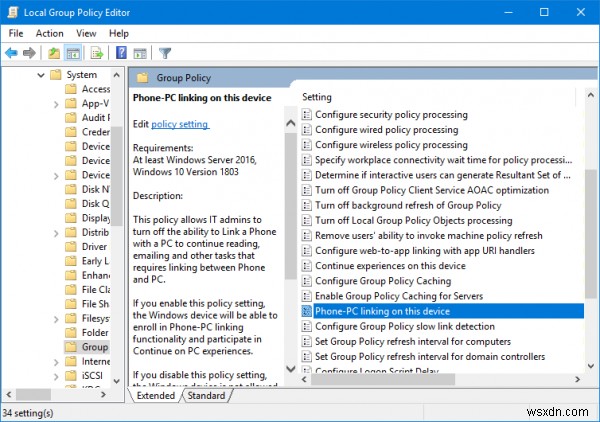
Task: Click the Back arrow toolbar icon
Action: (x=11, y=53)
